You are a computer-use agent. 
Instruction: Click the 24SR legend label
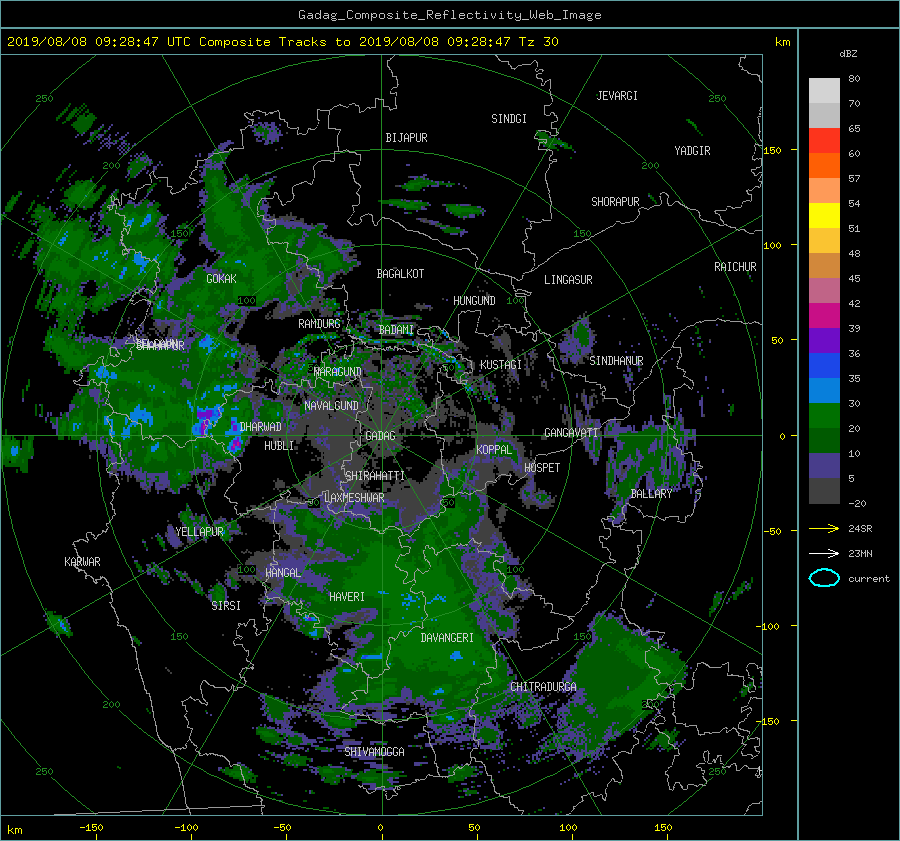click(x=860, y=529)
